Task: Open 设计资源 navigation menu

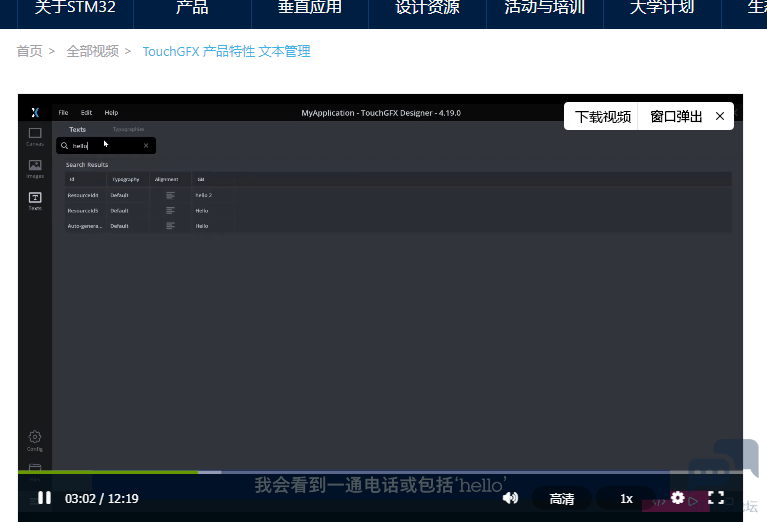Action: click(x=427, y=7)
